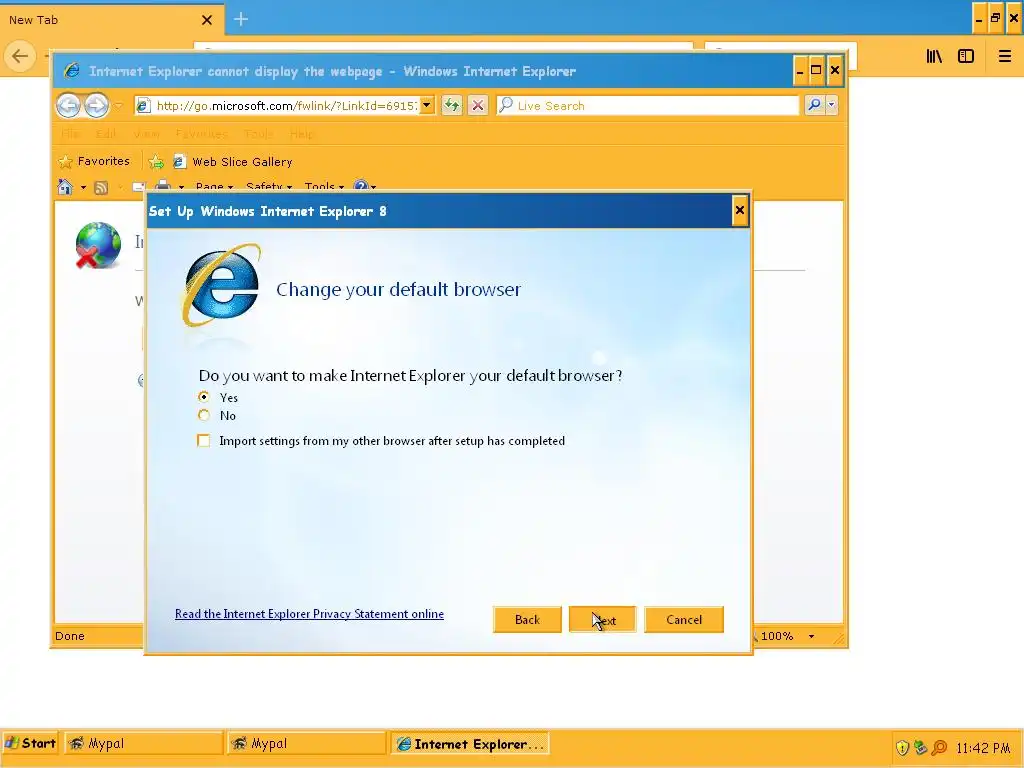The width and height of the screenshot is (1024, 768).
Task: Click the Live Search magnifier button
Action: point(814,105)
